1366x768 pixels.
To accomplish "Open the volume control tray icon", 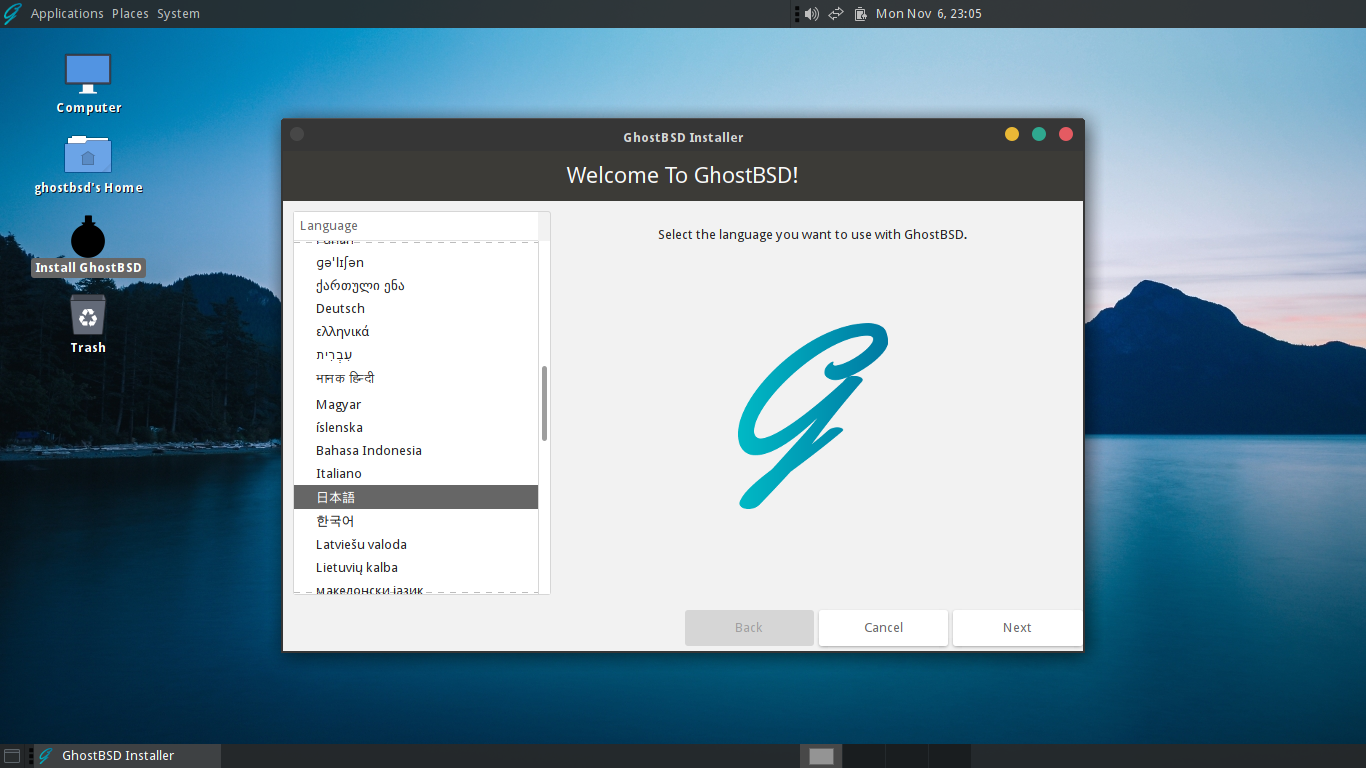I will pos(811,14).
